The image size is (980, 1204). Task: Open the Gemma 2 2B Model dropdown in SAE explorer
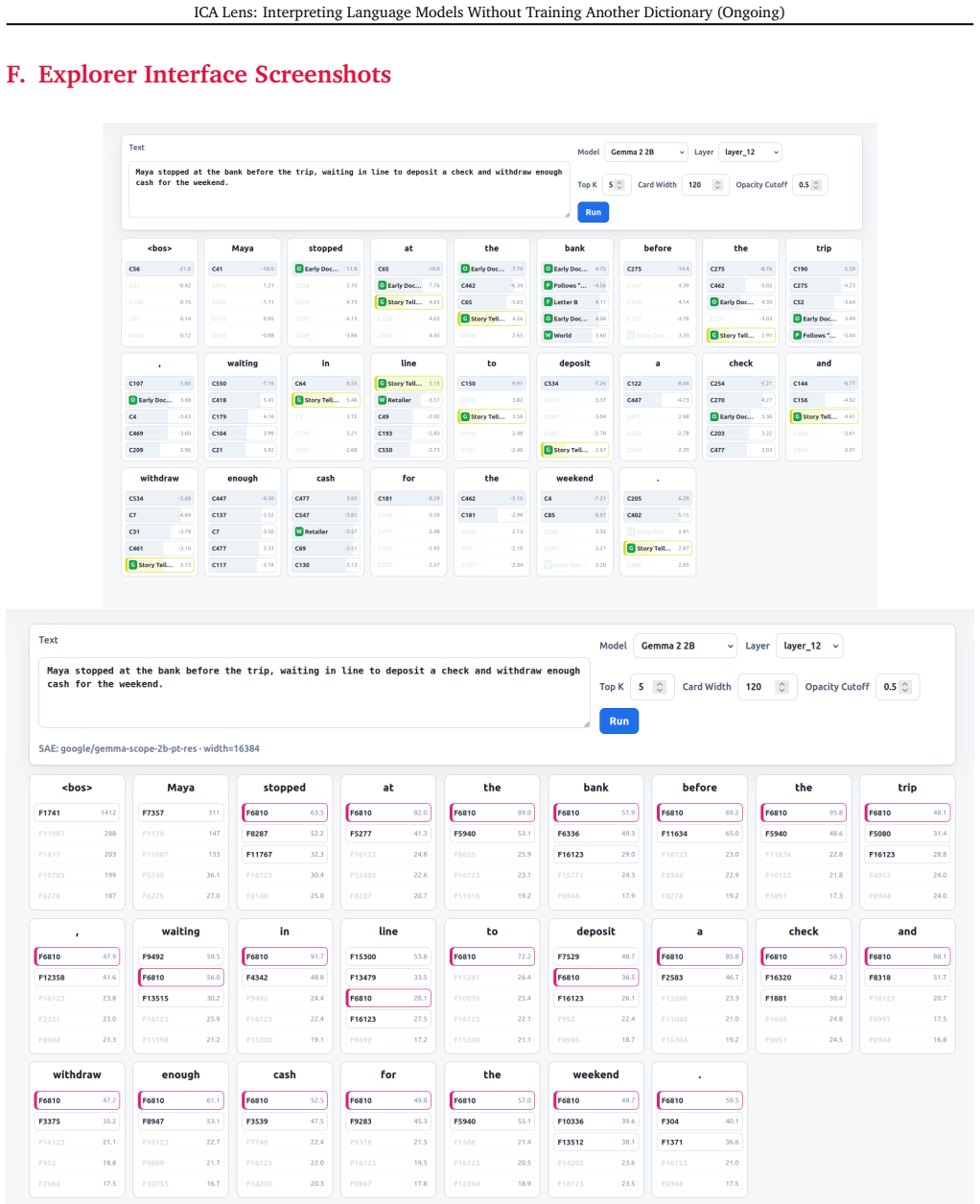[685, 646]
